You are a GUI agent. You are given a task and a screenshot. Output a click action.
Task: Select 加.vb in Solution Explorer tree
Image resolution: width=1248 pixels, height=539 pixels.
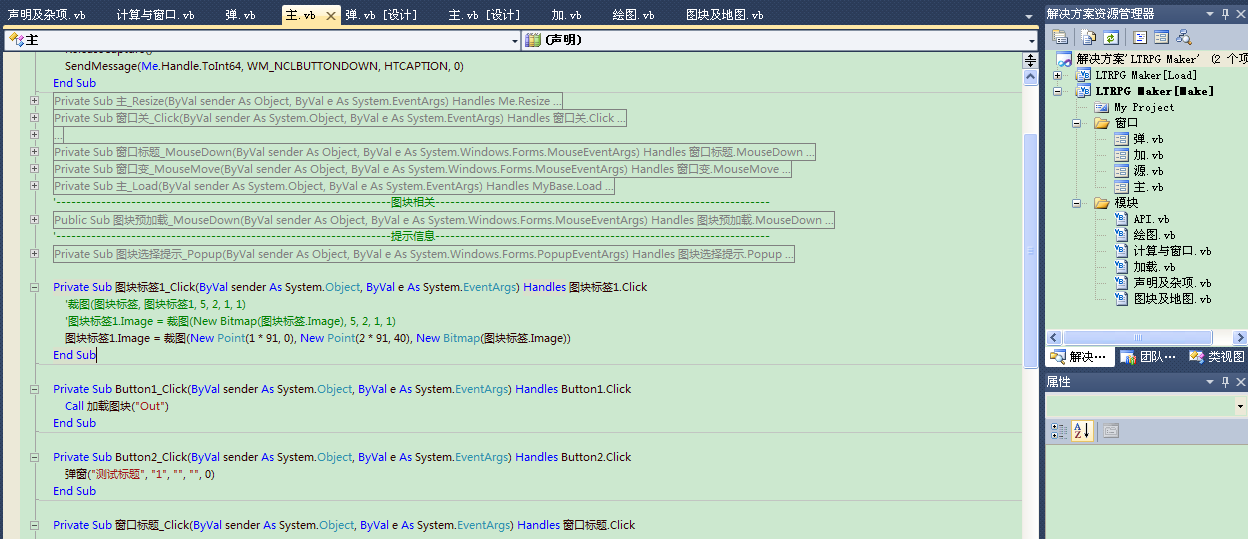point(1148,155)
